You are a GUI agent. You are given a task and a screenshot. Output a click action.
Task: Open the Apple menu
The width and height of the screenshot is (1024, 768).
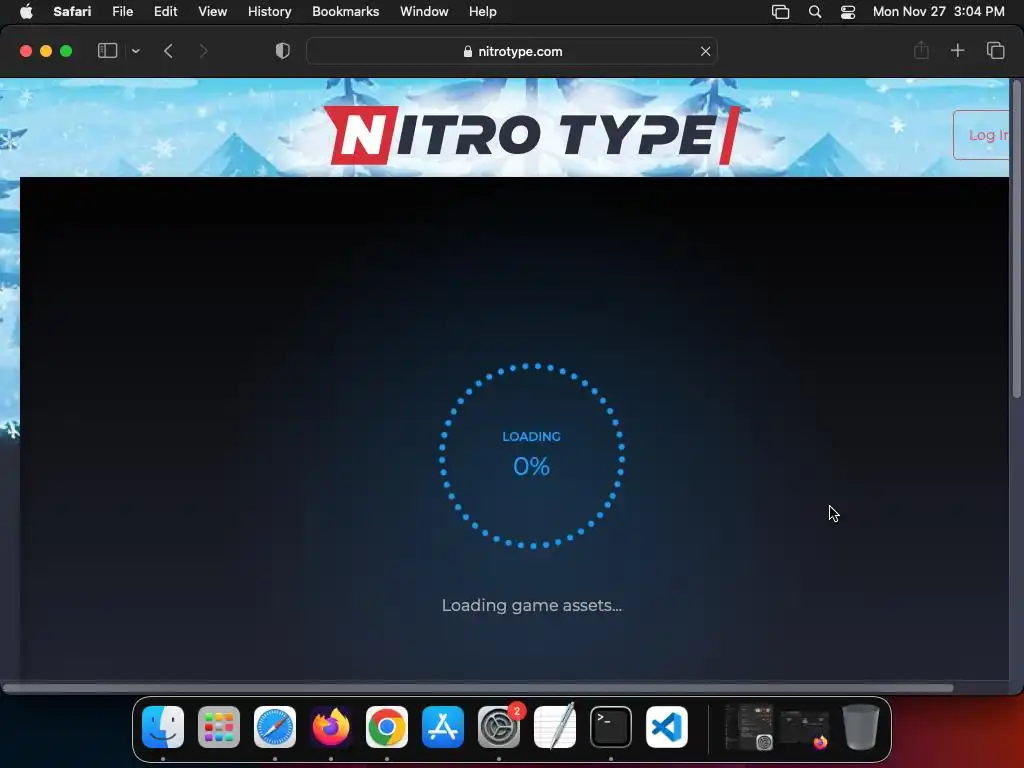(26, 12)
